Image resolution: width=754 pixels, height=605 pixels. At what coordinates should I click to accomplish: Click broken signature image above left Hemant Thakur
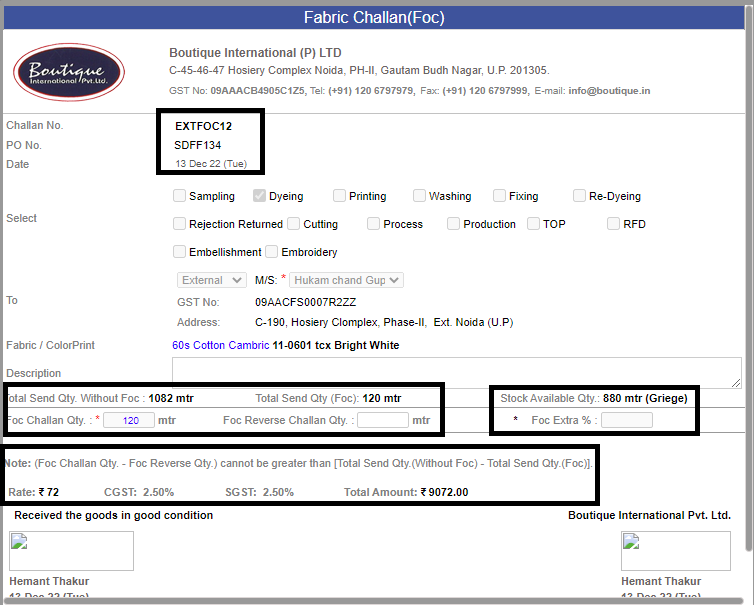(x=71, y=551)
